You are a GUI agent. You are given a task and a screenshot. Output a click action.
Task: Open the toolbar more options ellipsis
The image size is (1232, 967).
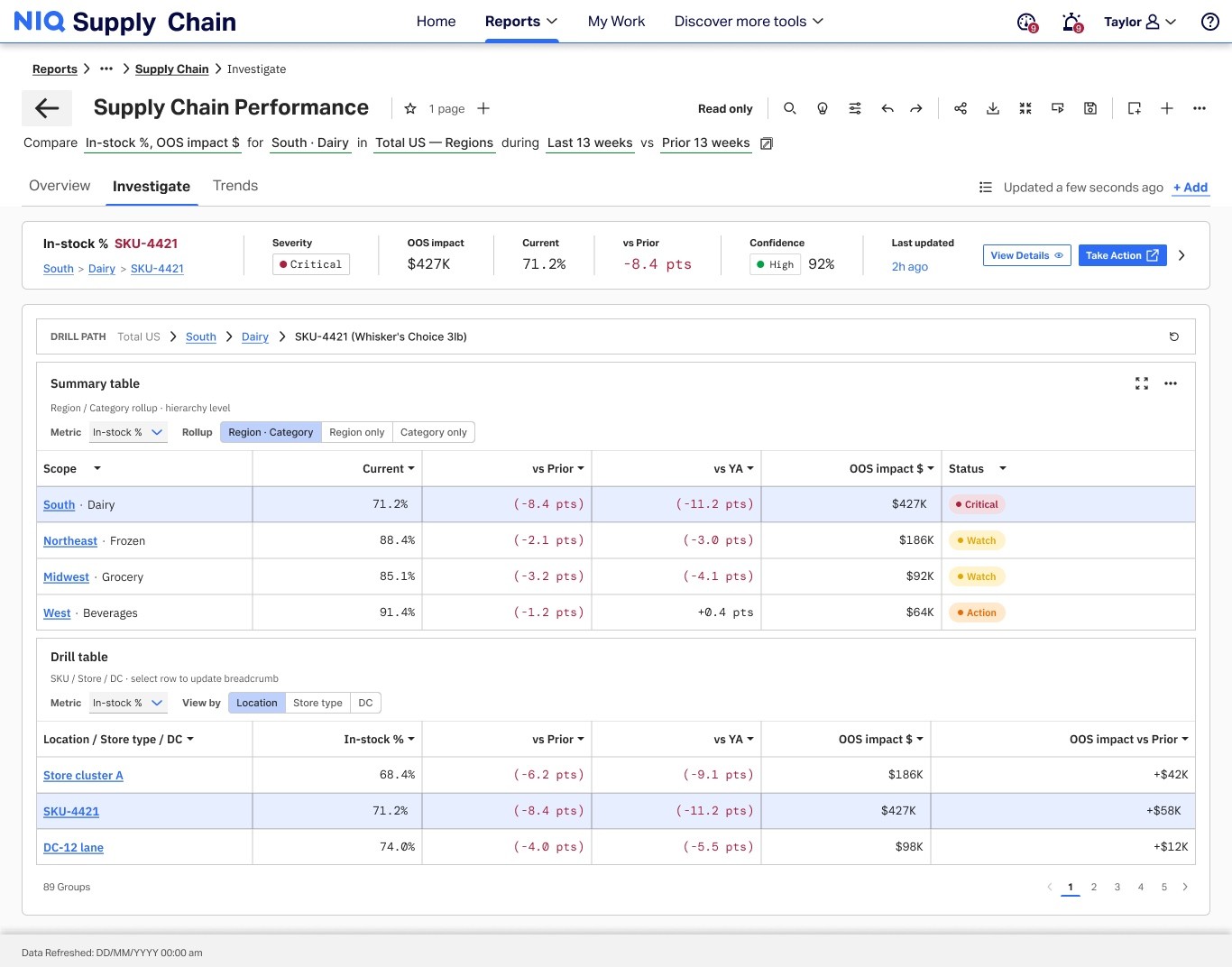1200,108
